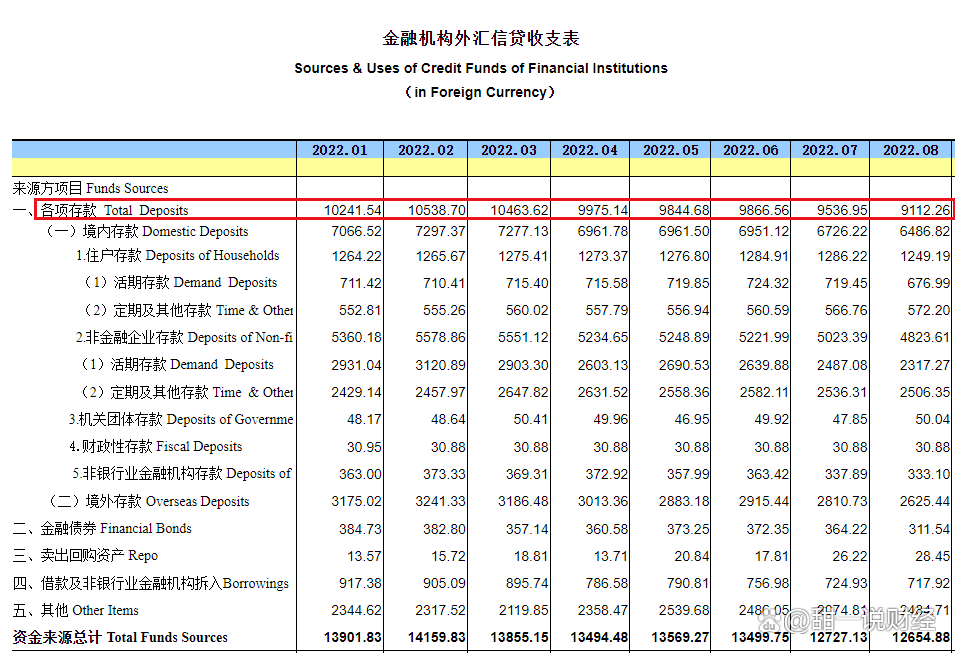Click the 金融债券 Financial Bonds label
Screen dimensions: 955x653
click(102, 528)
